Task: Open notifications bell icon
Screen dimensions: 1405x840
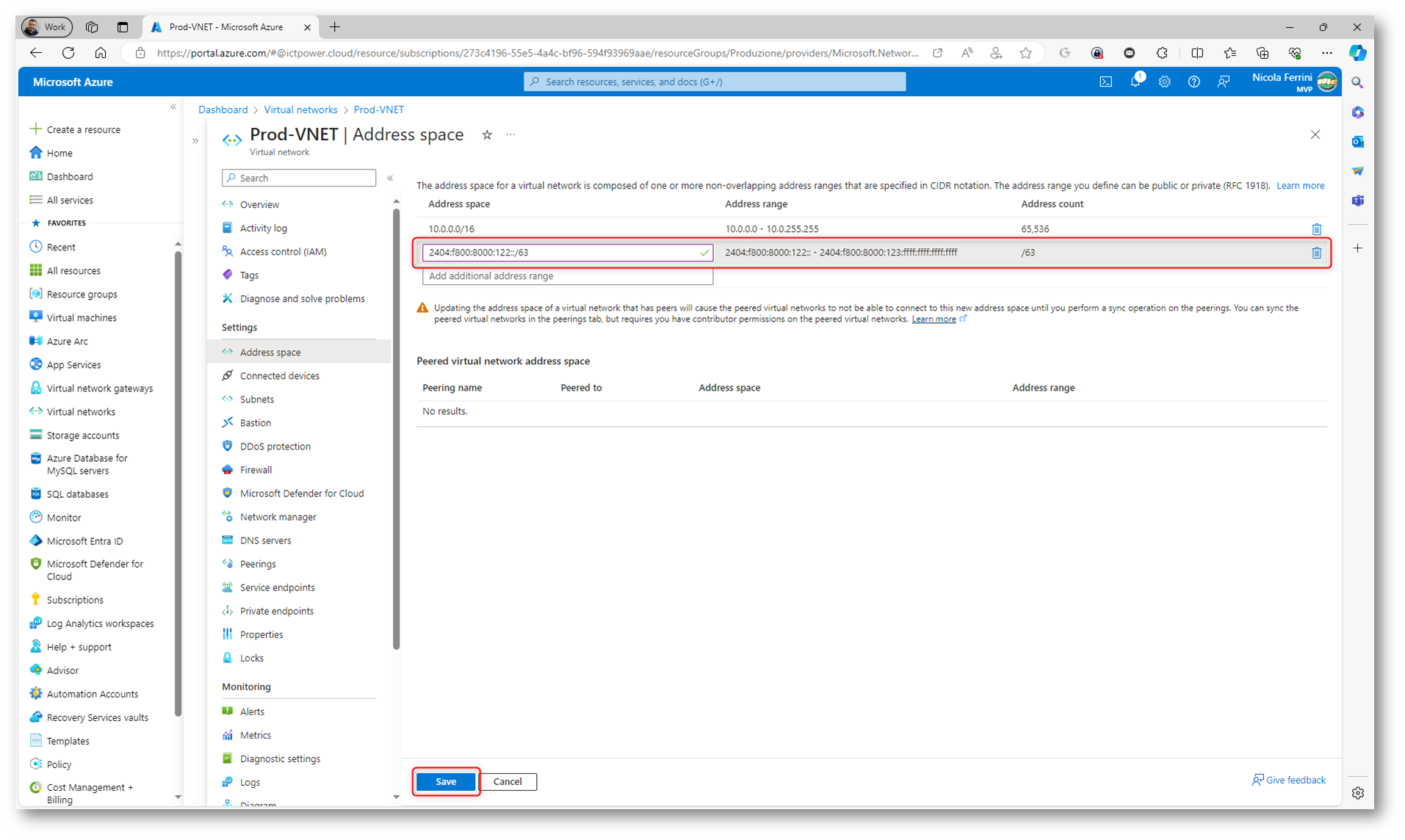Action: (1135, 82)
